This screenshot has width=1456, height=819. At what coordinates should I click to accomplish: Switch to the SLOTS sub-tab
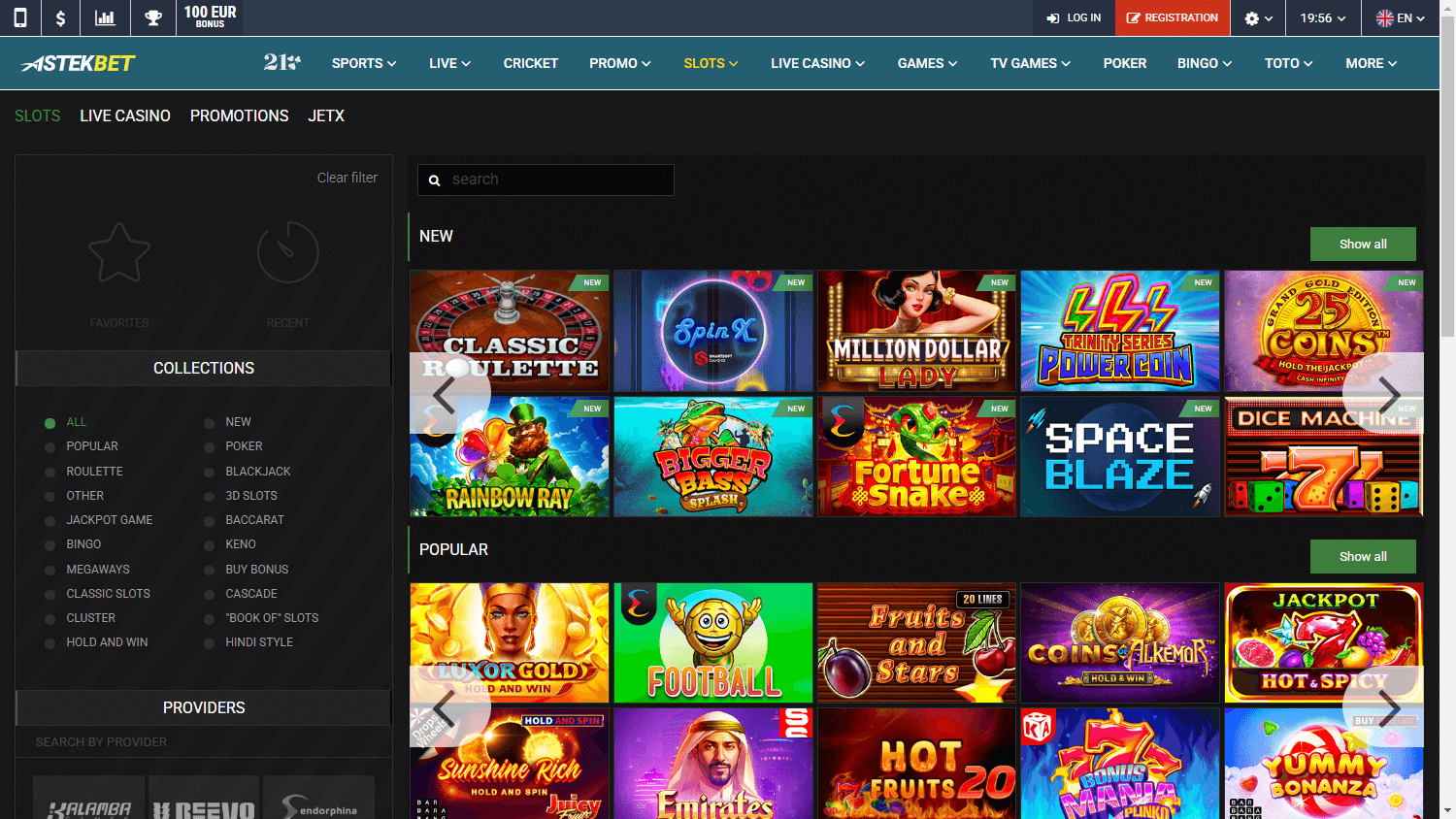point(38,115)
